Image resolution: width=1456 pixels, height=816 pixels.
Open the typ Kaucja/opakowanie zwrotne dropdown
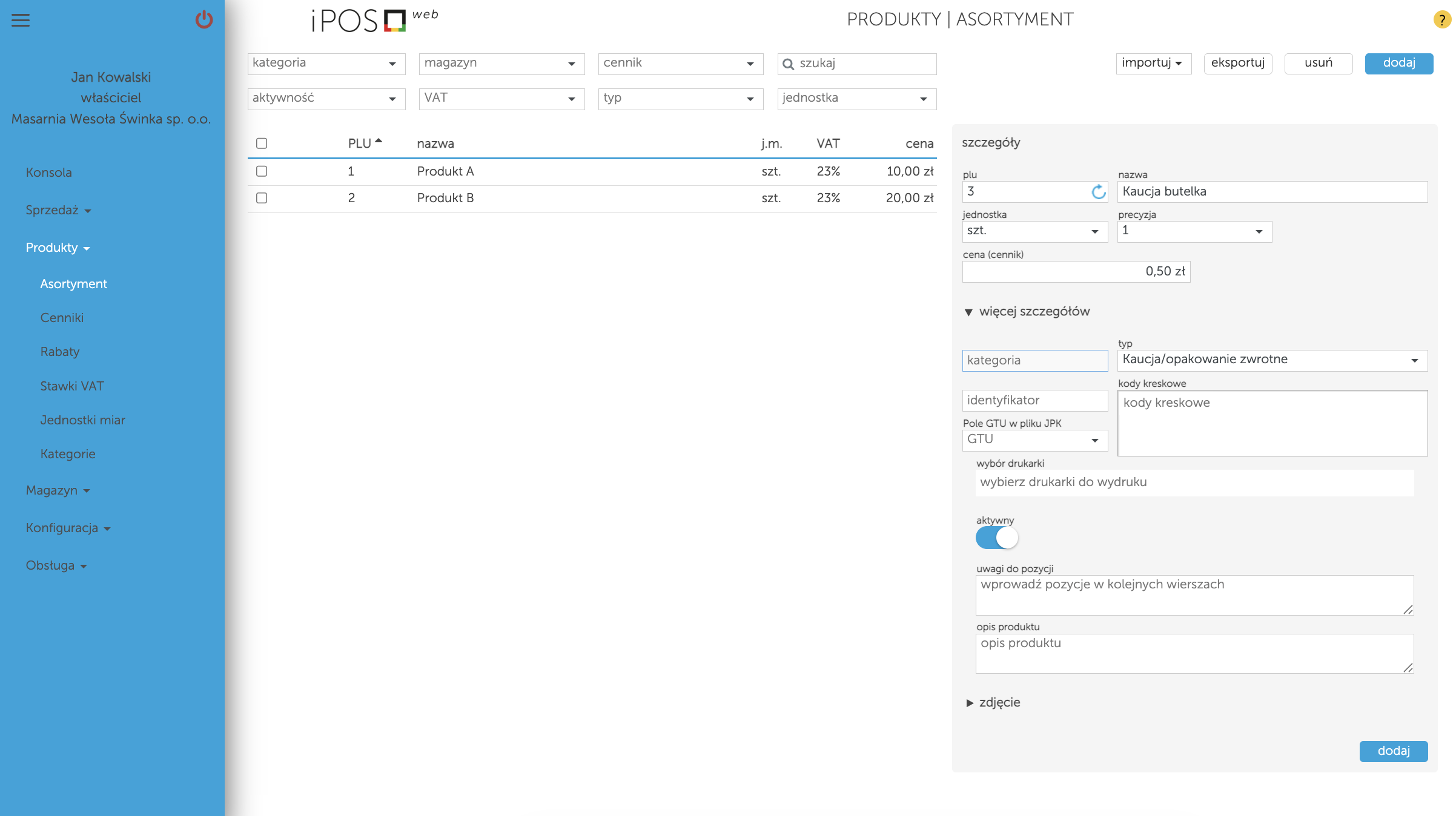pos(1272,360)
